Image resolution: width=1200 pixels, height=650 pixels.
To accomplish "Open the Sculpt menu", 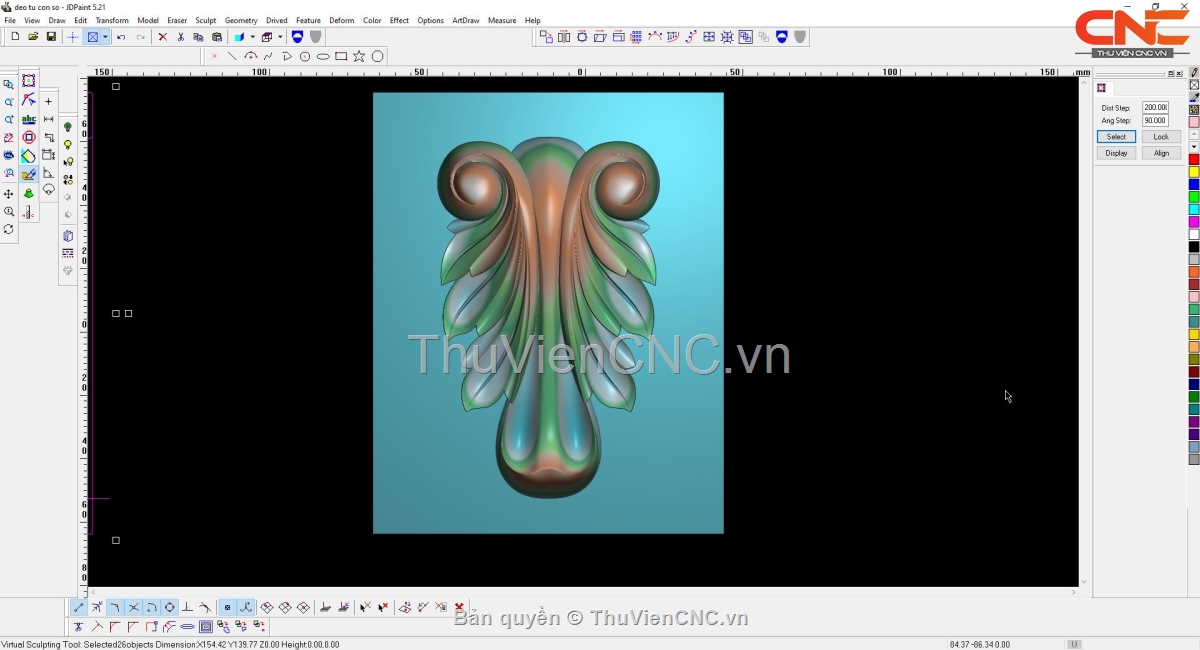I will click(205, 20).
